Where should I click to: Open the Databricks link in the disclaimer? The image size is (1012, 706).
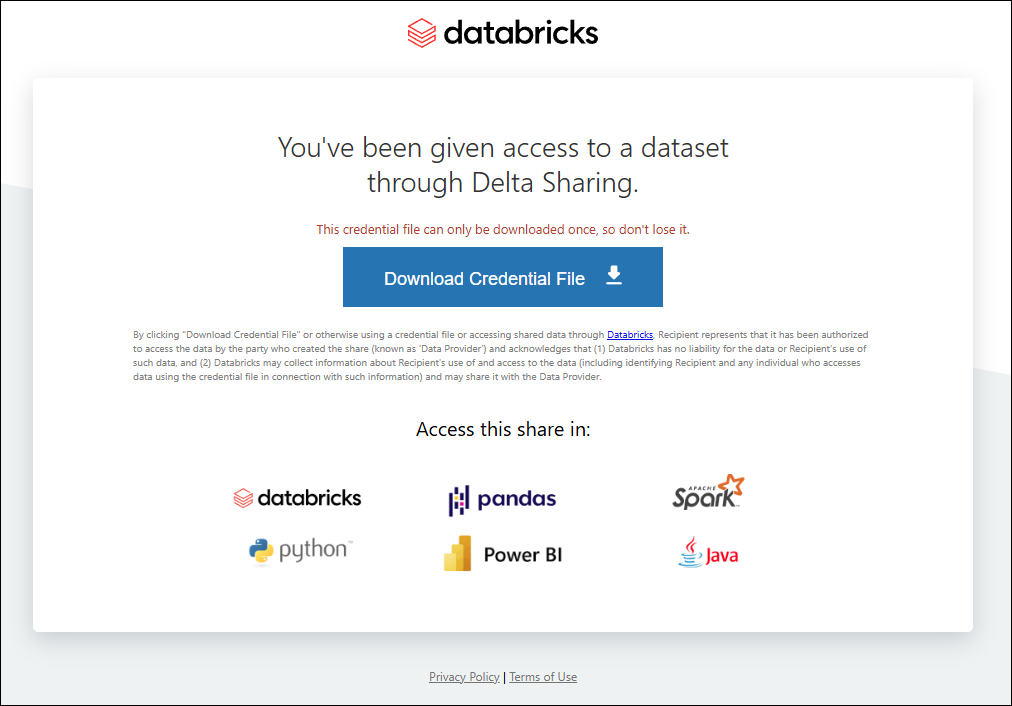click(630, 335)
